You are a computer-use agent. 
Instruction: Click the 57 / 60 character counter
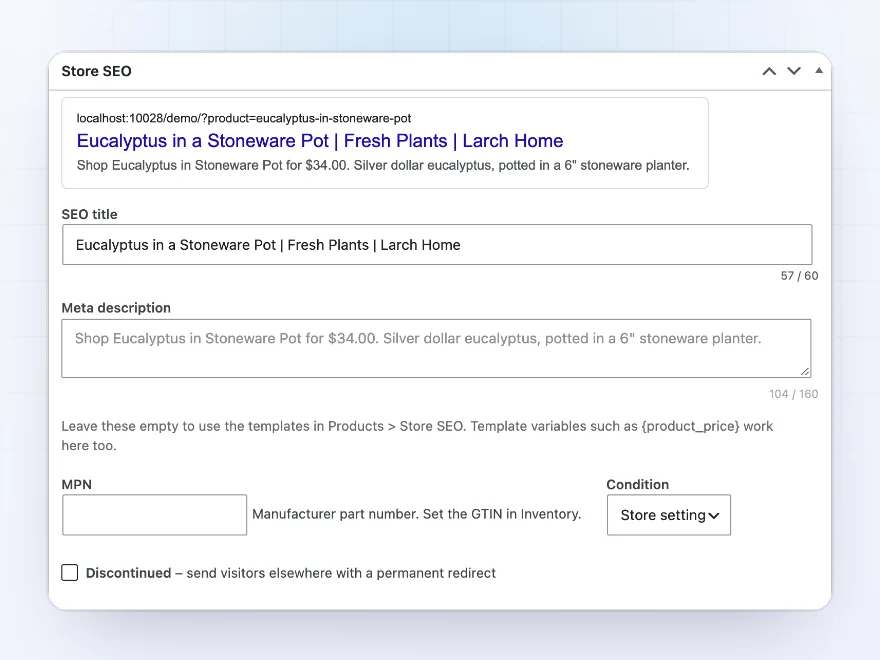[x=799, y=276]
